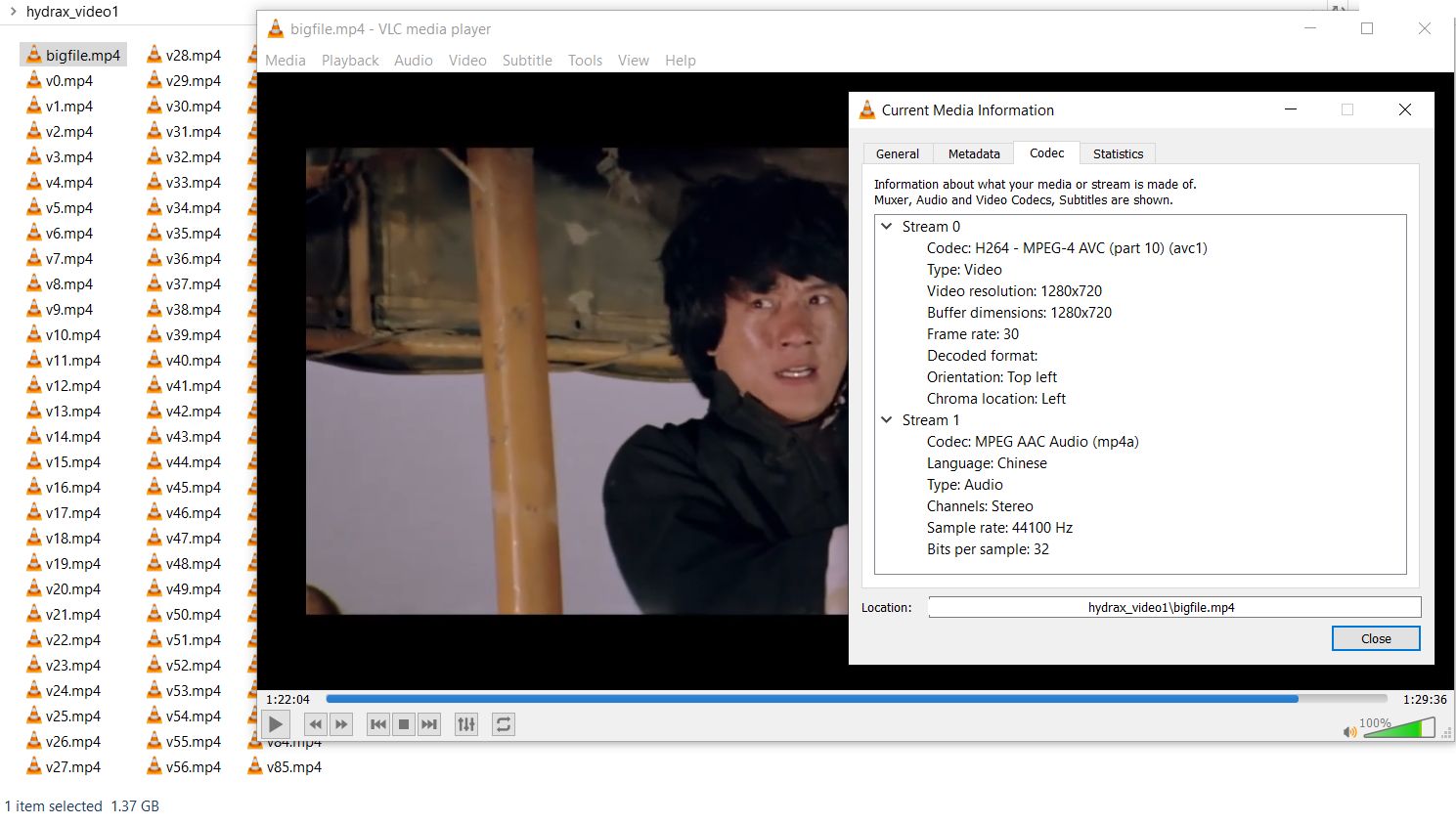Screen dimensions: 1456x825
Task: Select the Sample rate: 44100 Hz row
Action: 999,528
